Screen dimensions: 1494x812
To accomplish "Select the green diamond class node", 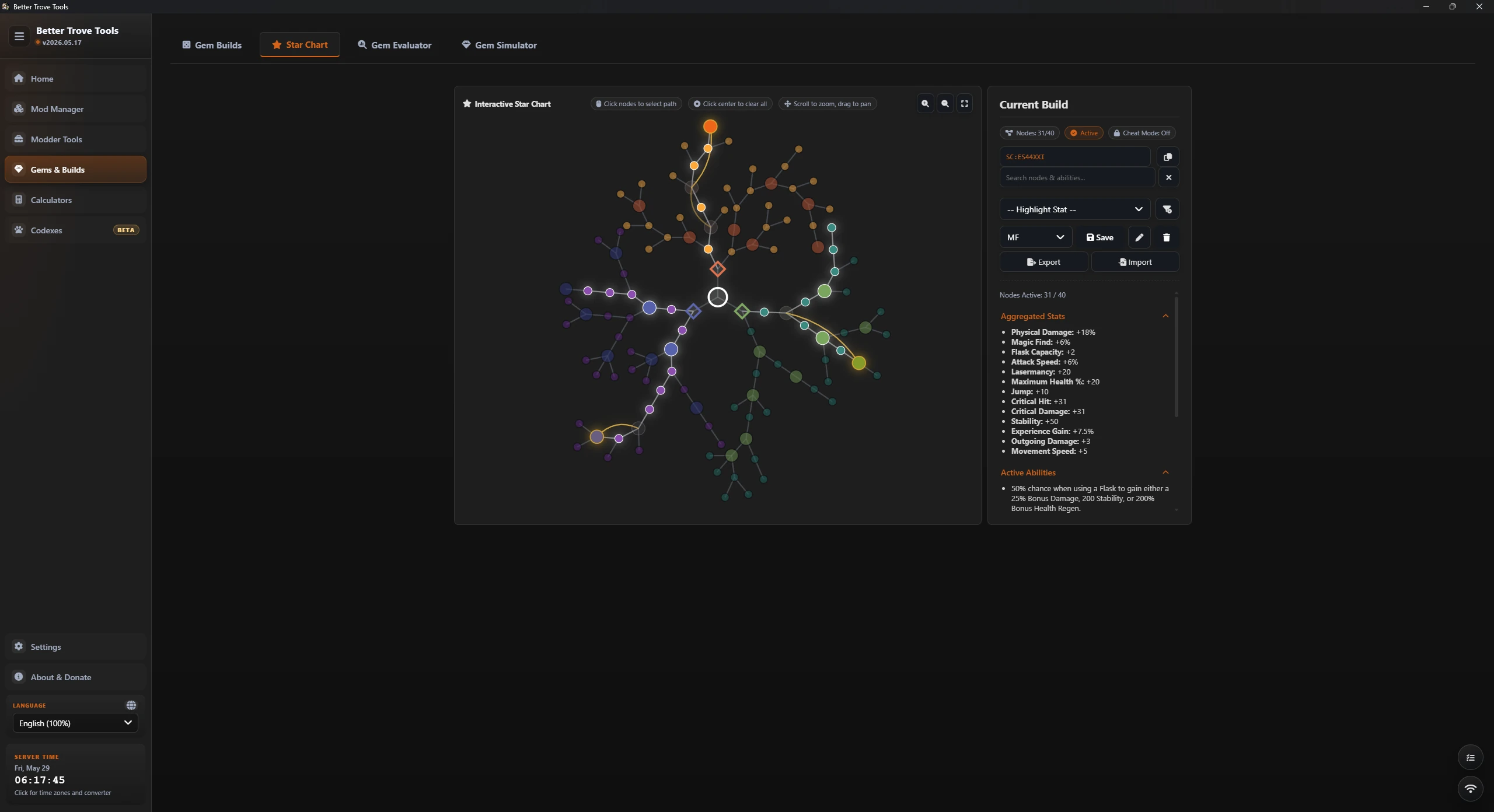I will (742, 311).
